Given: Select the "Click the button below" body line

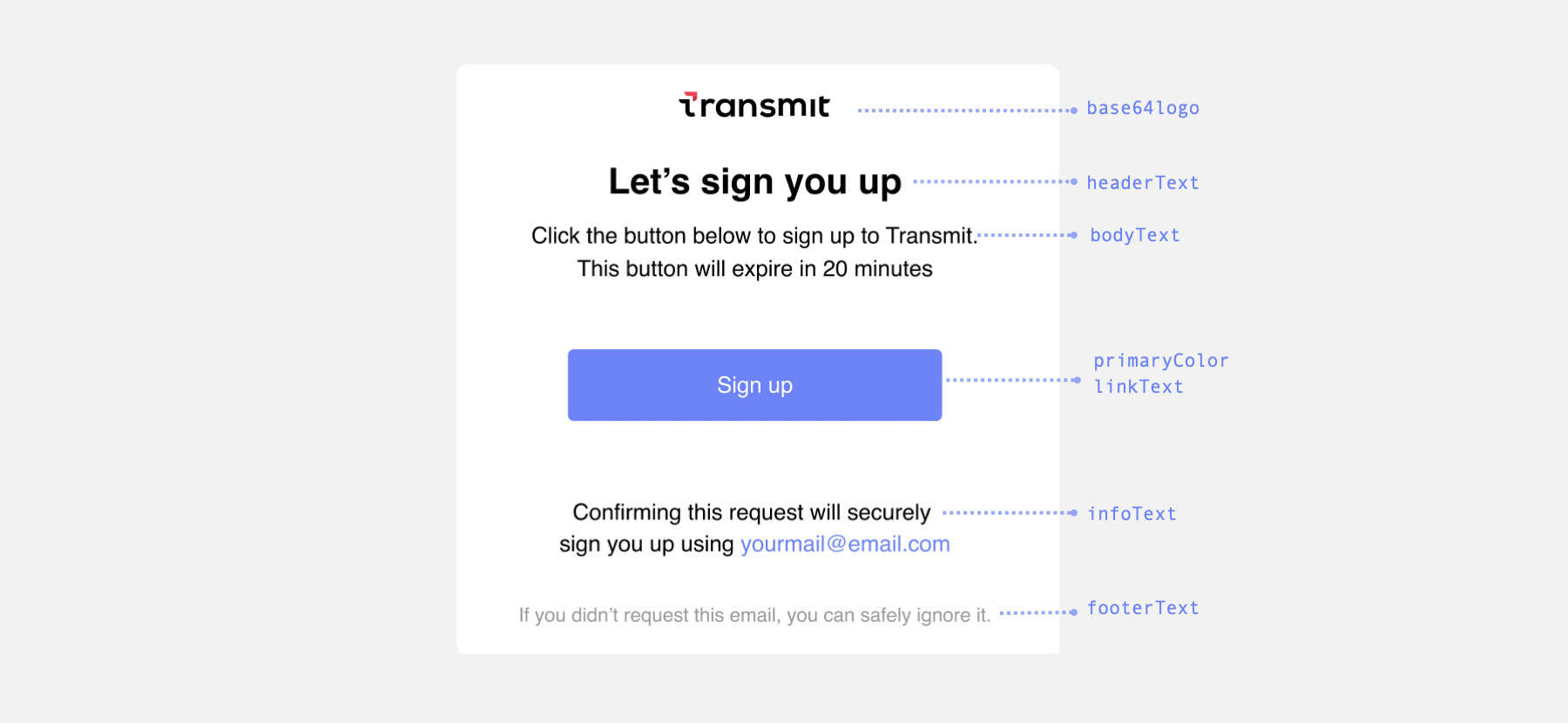Looking at the screenshot, I should (x=754, y=236).
